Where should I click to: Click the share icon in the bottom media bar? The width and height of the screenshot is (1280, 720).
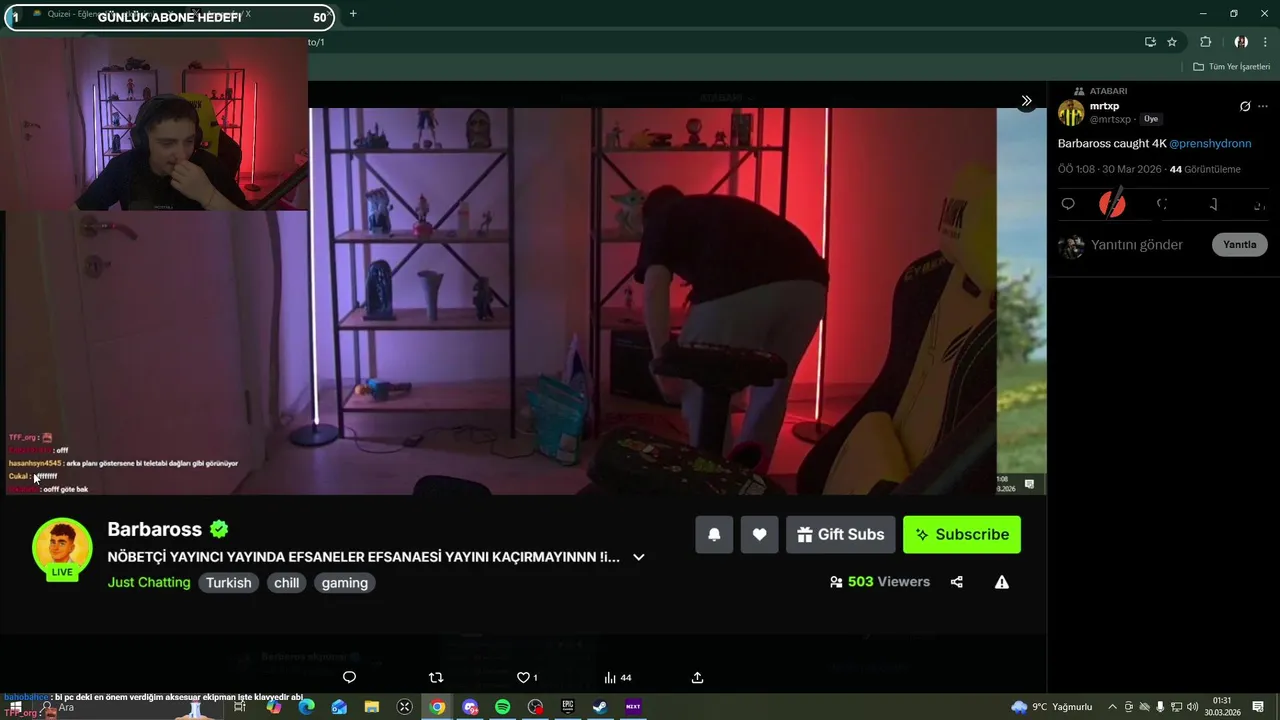(698, 677)
